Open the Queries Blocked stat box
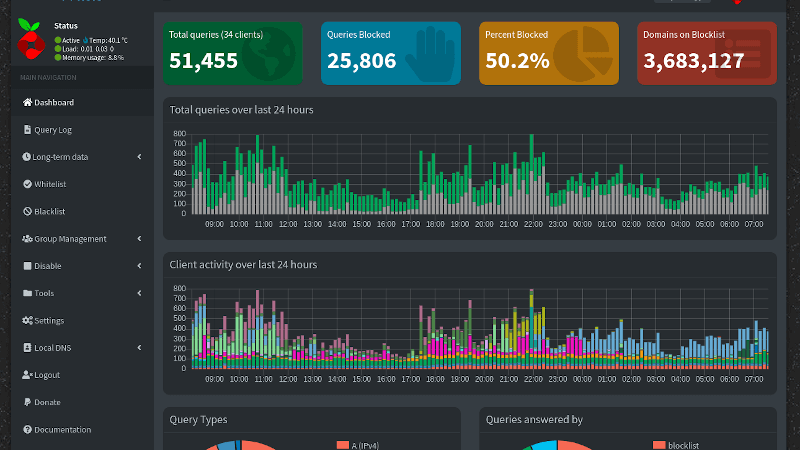The height and width of the screenshot is (450, 800). [x=391, y=52]
